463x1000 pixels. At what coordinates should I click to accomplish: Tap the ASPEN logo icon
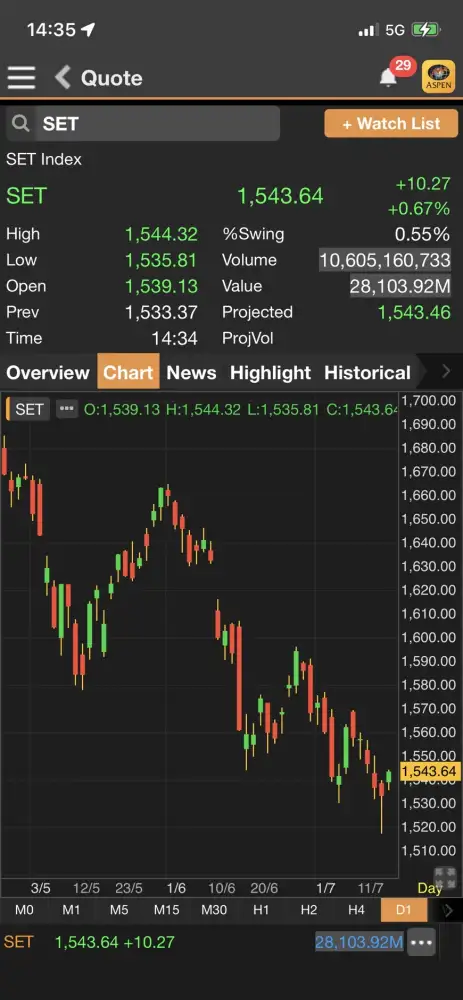coord(439,77)
